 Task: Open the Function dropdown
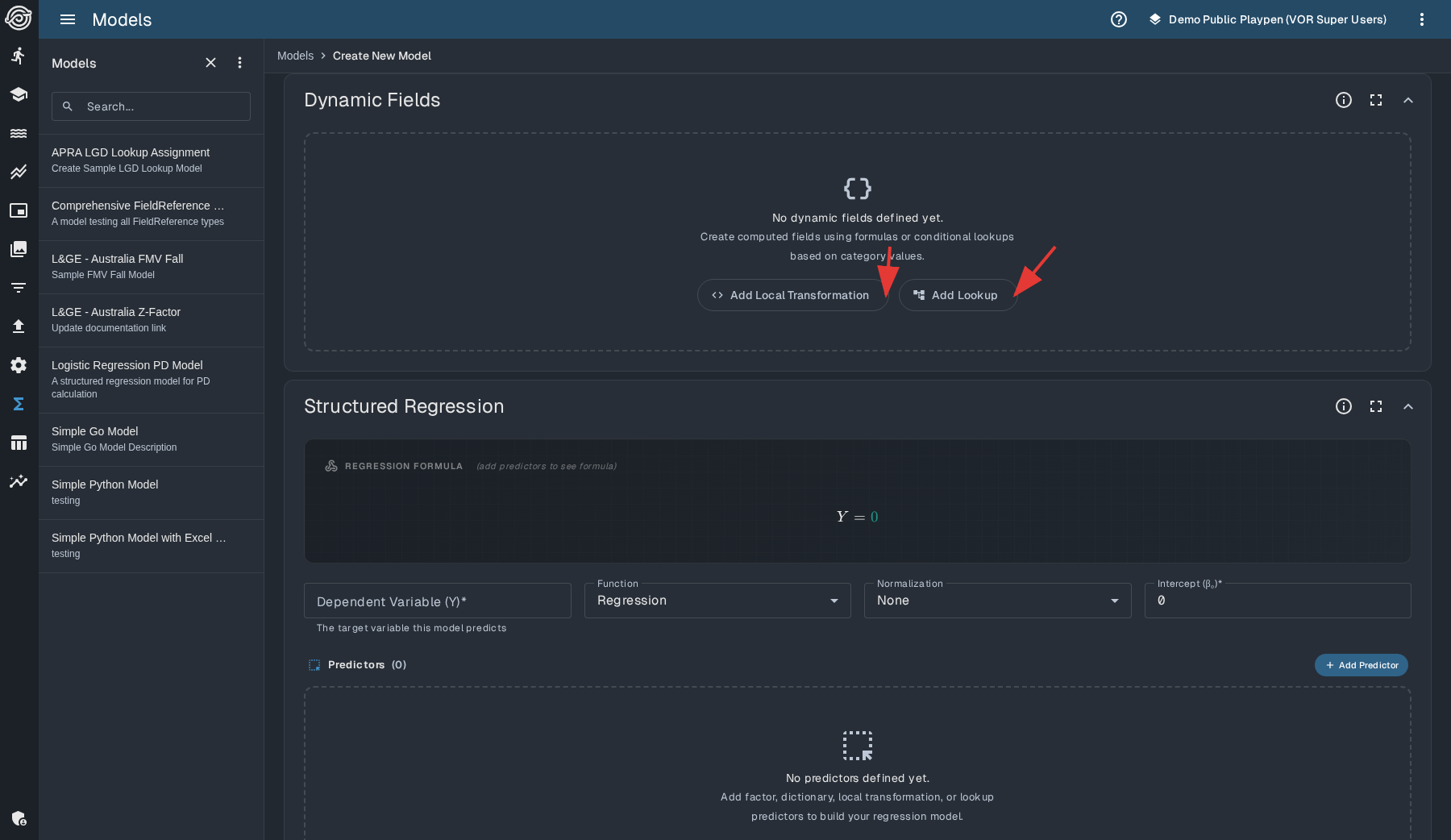717,601
